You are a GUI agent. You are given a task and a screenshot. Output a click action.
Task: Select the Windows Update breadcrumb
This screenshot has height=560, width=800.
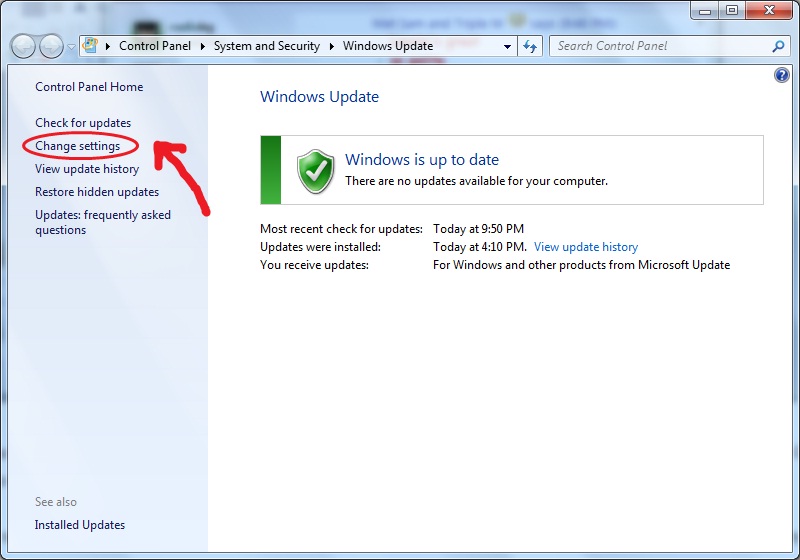(388, 46)
